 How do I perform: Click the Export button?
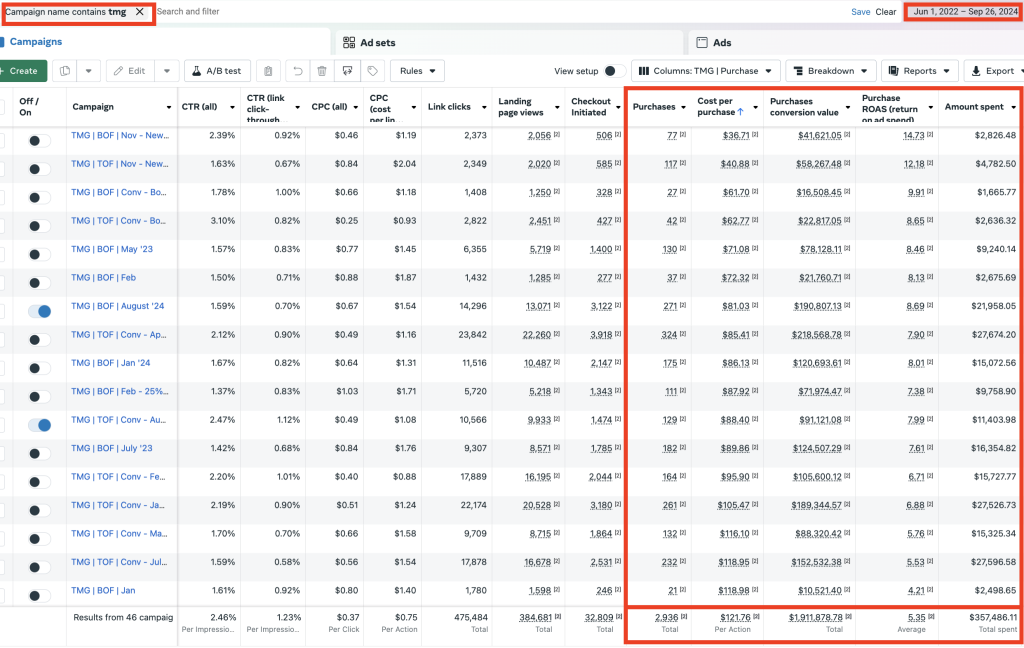993,71
